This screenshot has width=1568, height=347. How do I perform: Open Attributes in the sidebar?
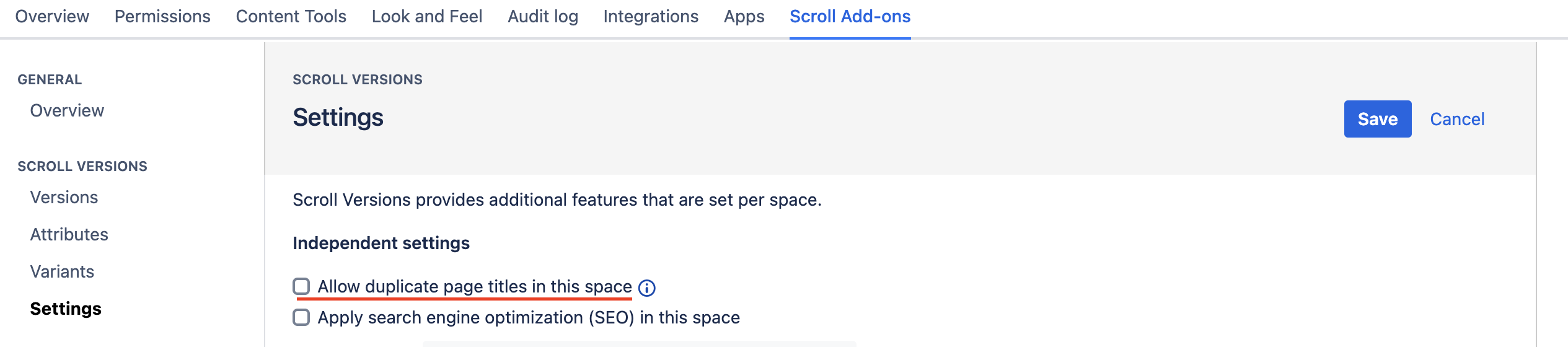(69, 235)
